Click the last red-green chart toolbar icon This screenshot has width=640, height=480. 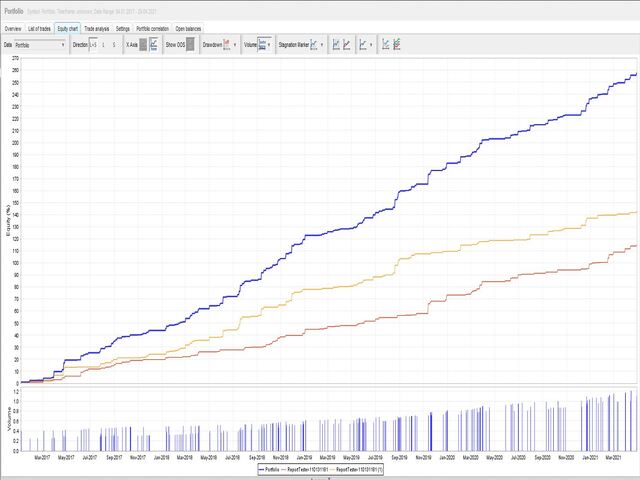pos(397,44)
